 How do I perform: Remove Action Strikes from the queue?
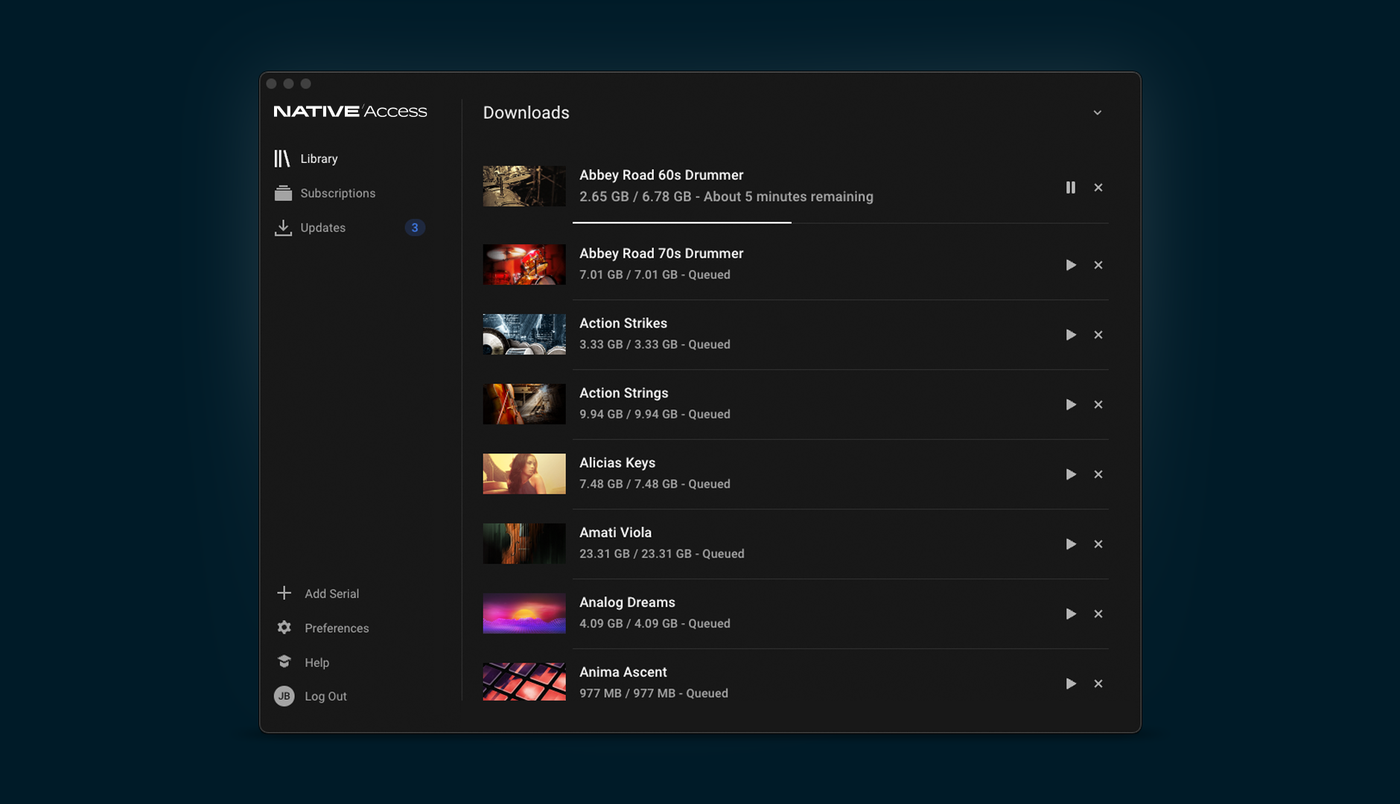(x=1098, y=335)
